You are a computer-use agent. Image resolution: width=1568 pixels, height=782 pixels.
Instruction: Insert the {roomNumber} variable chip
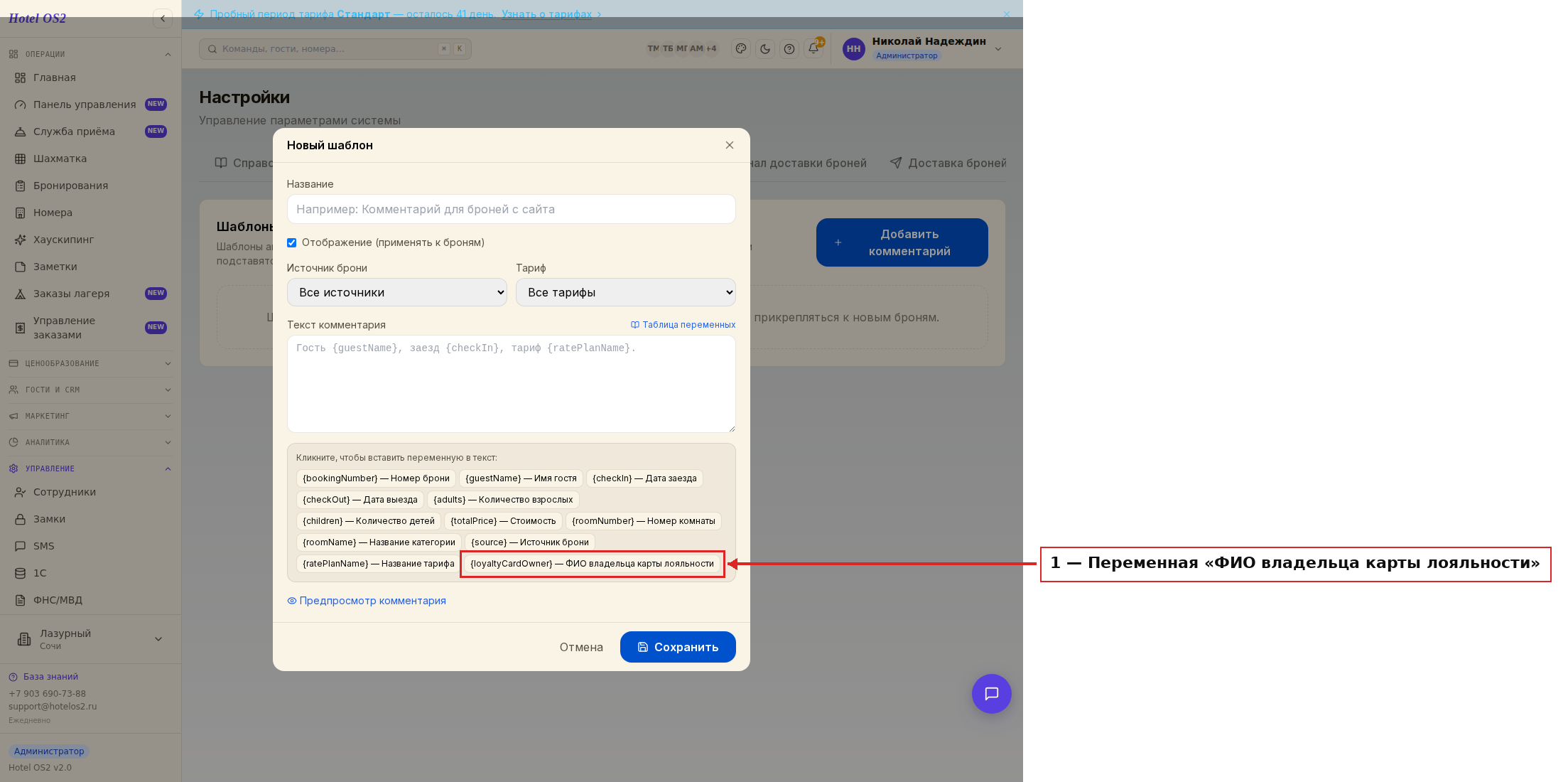click(x=644, y=521)
